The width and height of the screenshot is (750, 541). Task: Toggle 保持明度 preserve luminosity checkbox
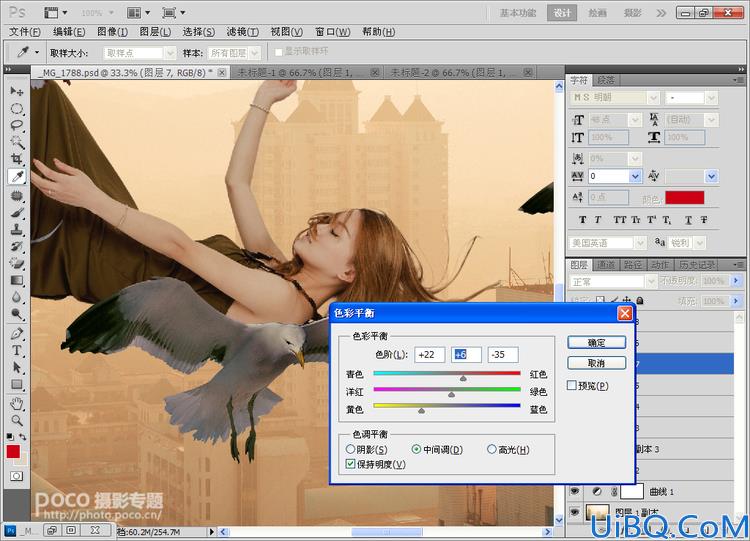tap(350, 464)
